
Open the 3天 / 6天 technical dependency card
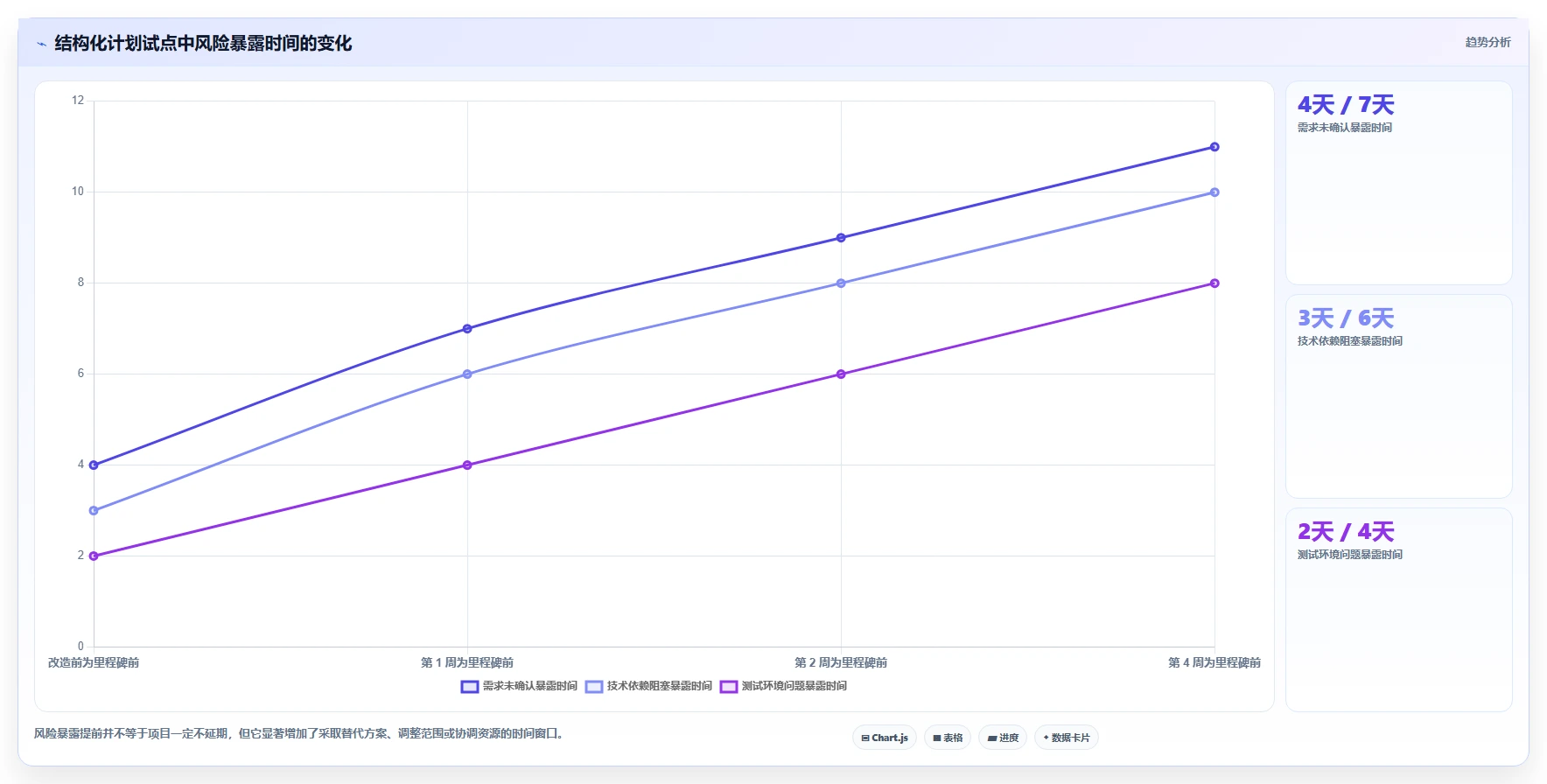tap(1399, 396)
